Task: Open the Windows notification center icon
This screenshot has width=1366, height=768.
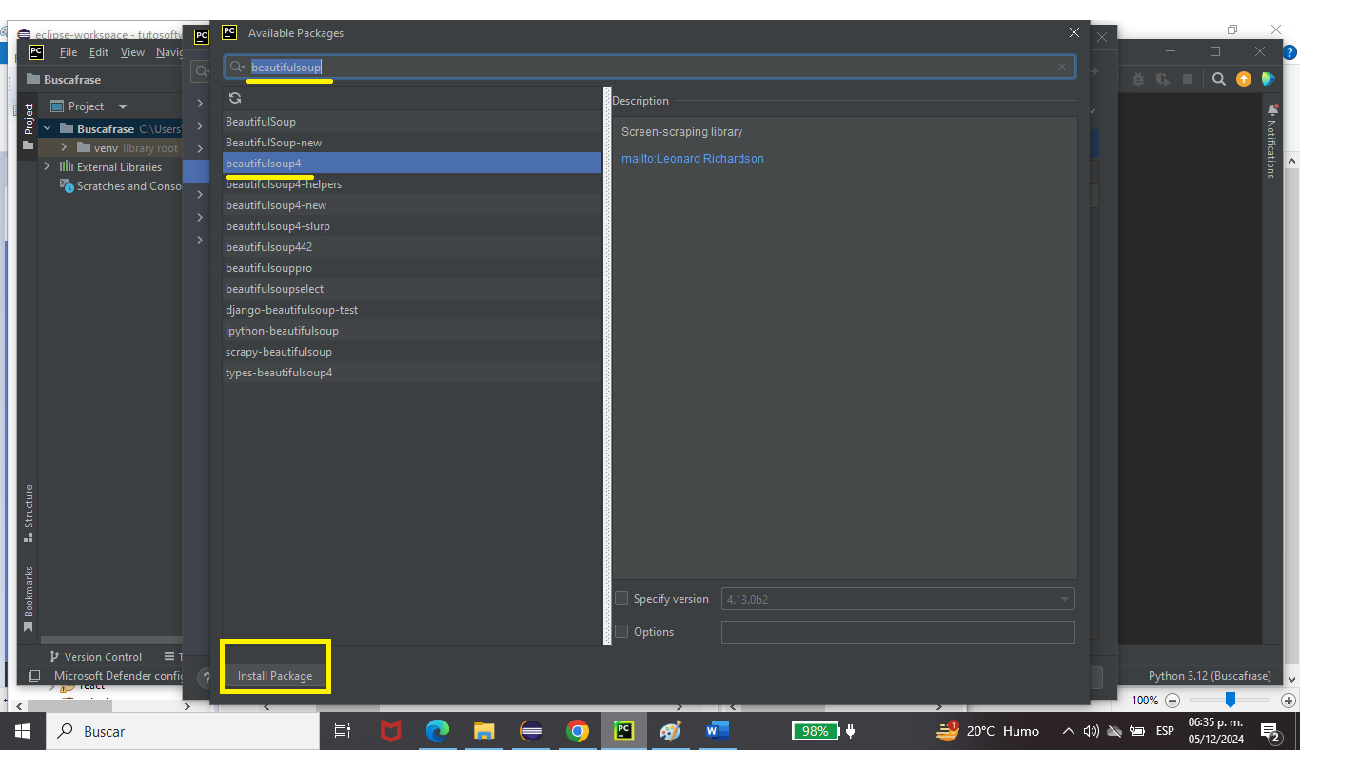Action: tap(1271, 732)
